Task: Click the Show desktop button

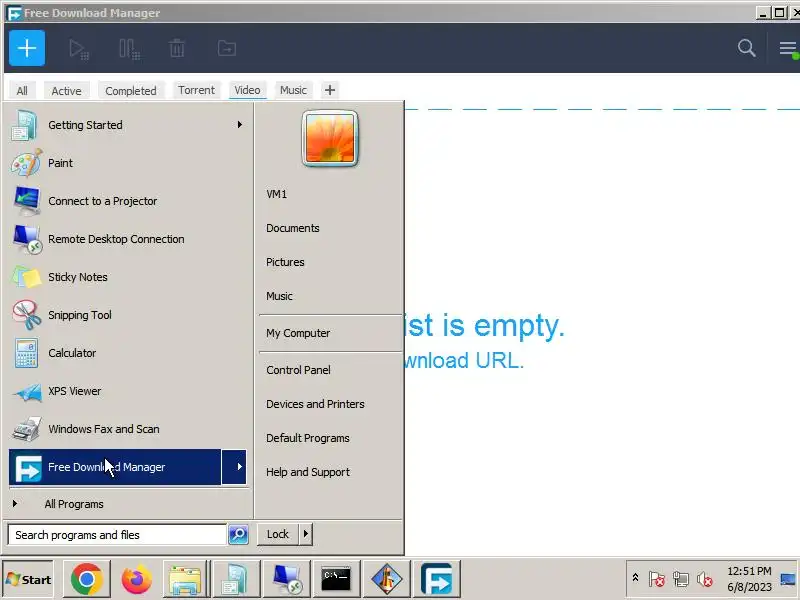Action: [x=789, y=579]
